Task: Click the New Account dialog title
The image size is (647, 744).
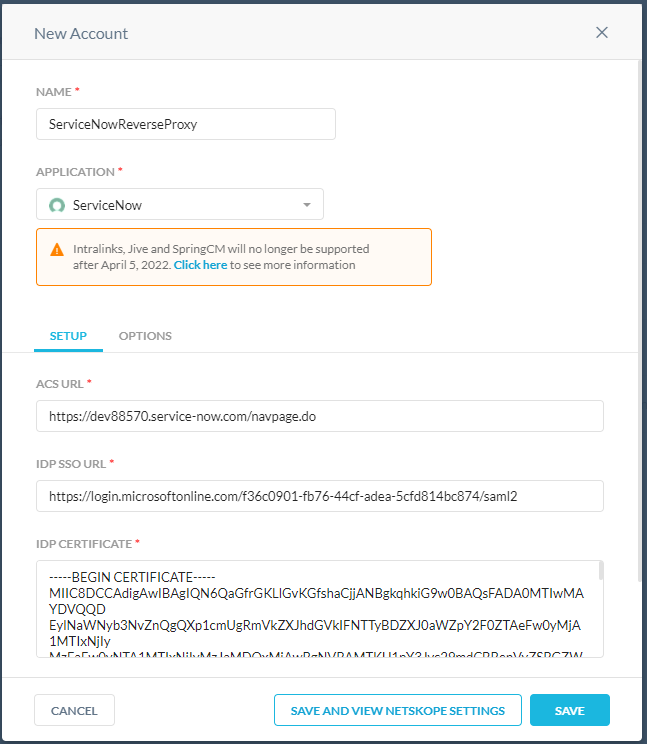Action: [x=81, y=33]
